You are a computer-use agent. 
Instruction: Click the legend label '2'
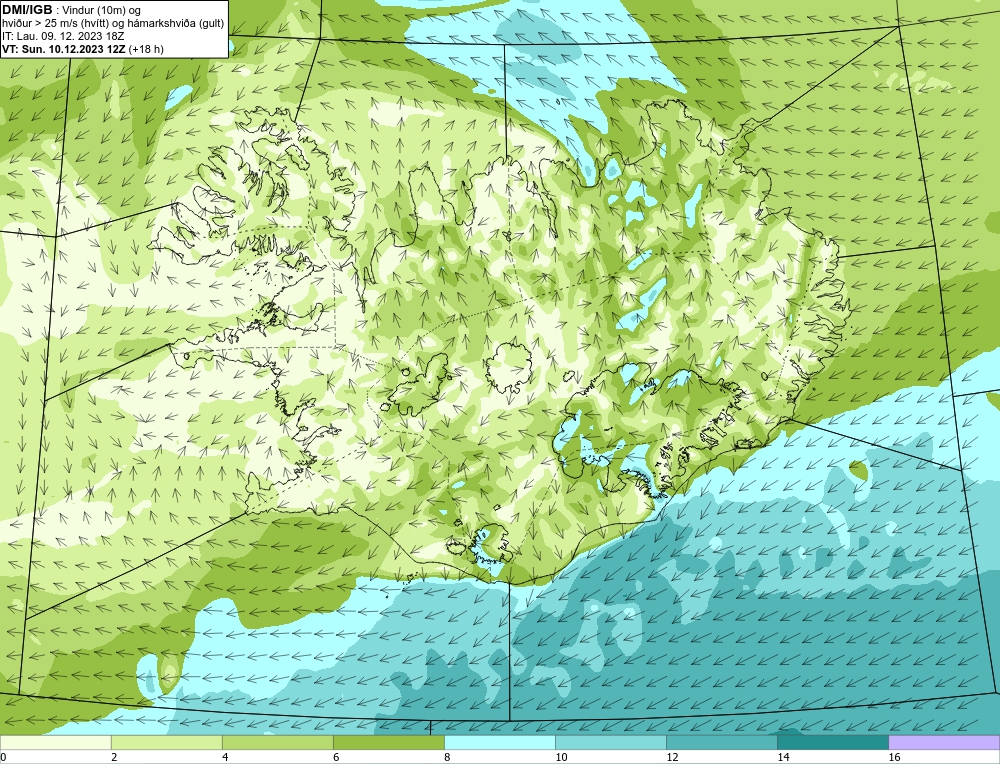pyautogui.click(x=114, y=757)
